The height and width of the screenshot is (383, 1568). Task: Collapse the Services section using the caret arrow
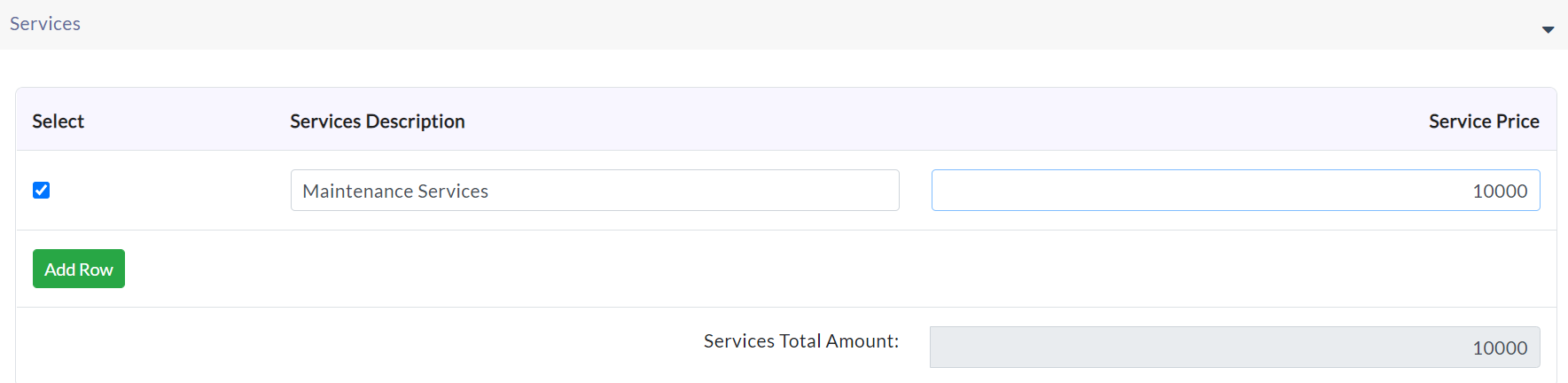click(1548, 29)
